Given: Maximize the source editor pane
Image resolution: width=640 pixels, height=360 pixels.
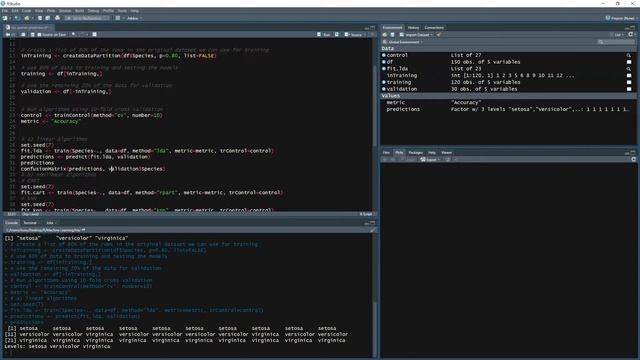Looking at the screenshot, I should 372,28.
